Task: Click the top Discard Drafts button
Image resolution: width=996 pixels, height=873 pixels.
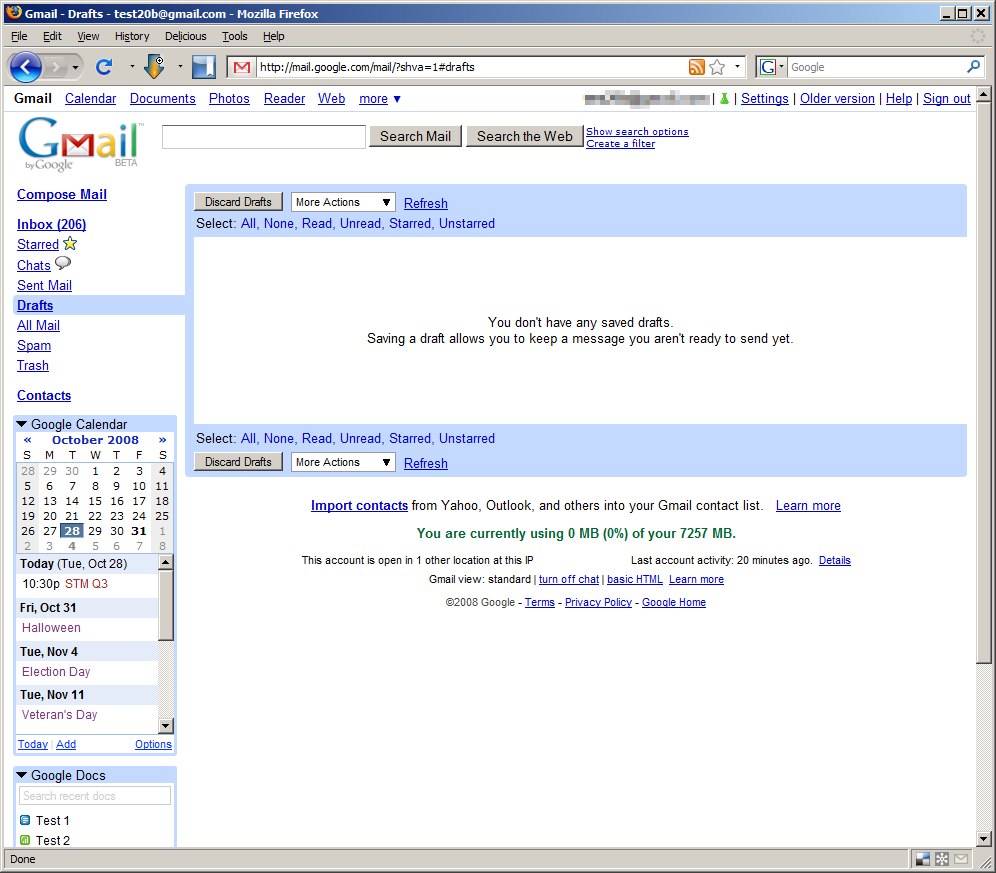Action: (238, 202)
